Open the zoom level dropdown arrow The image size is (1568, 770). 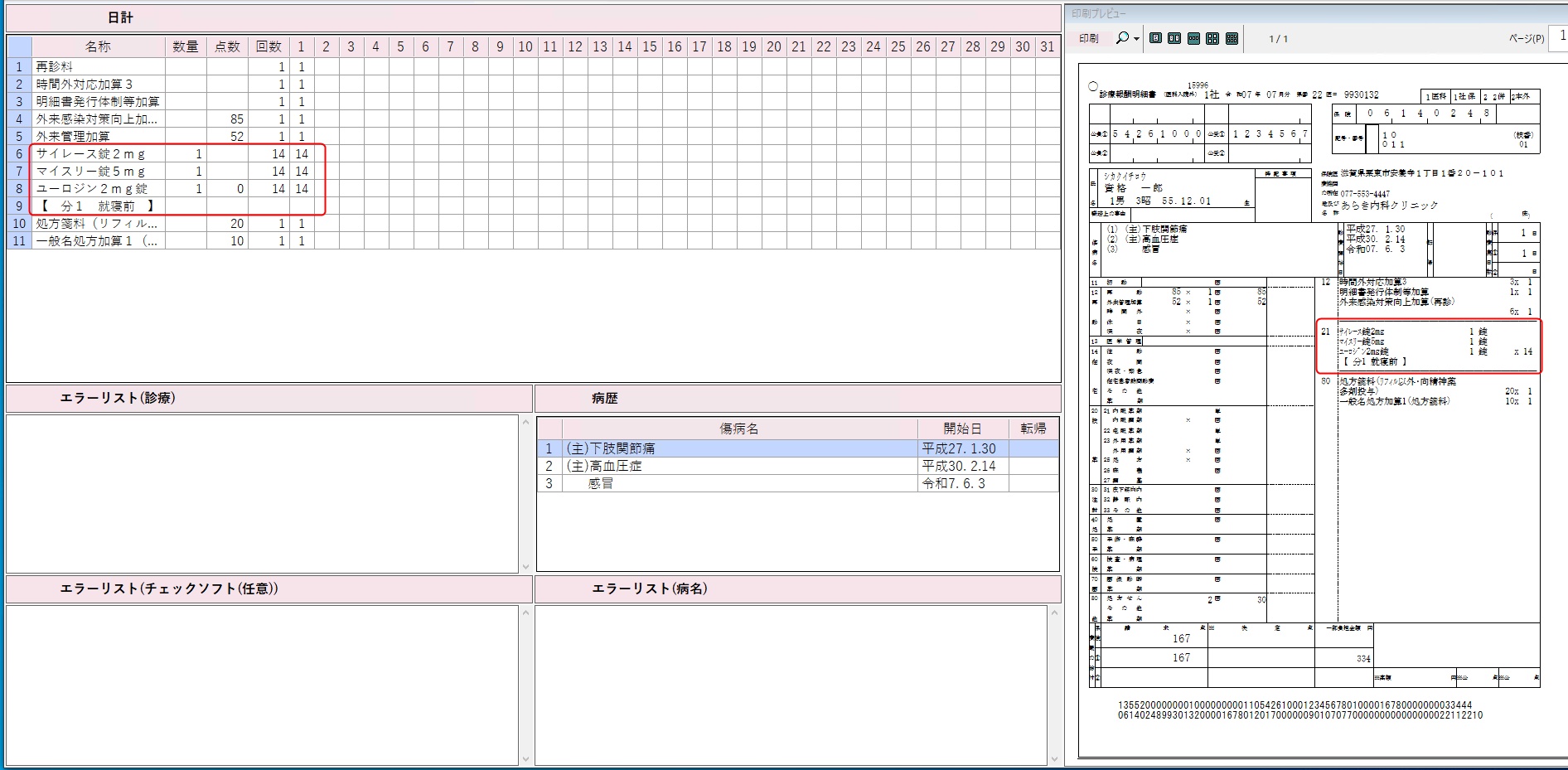(x=1136, y=39)
